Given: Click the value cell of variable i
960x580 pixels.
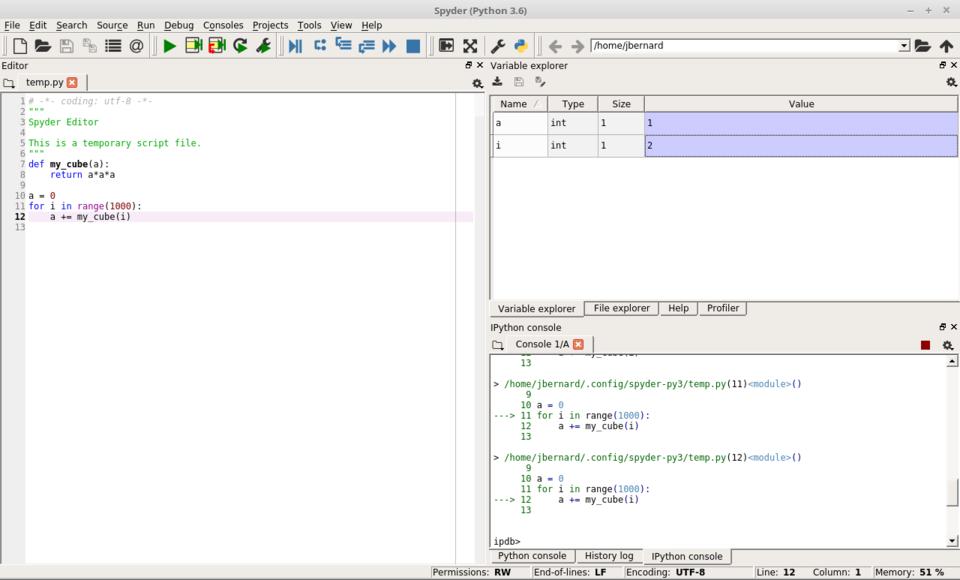Looking at the screenshot, I should click(800, 146).
